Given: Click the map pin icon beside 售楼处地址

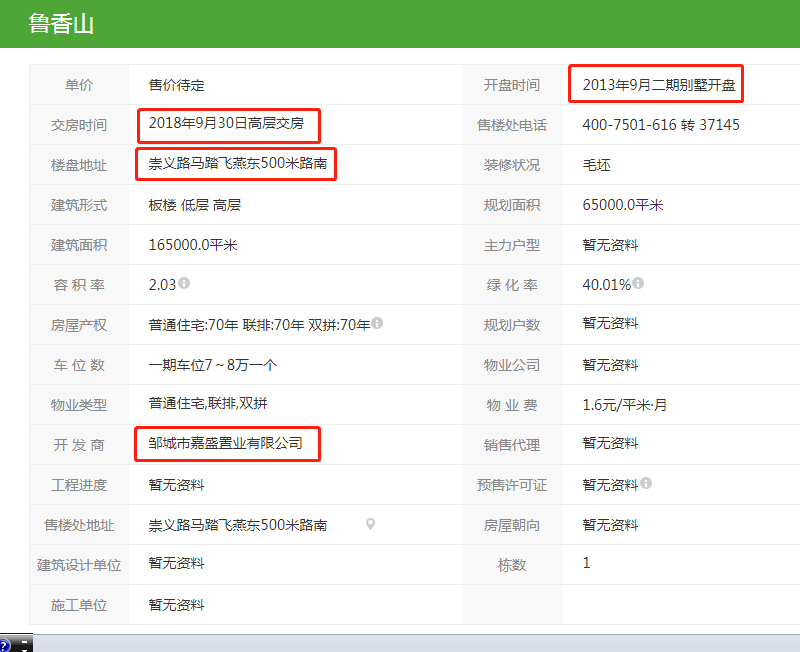Looking at the screenshot, I should 370,524.
